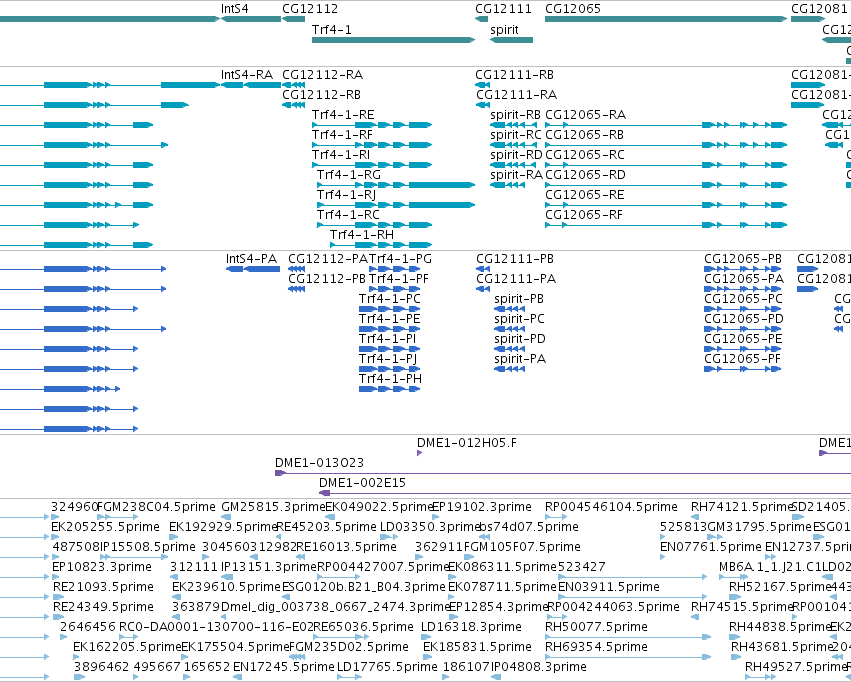Select protein spirit-PB
Screen dimensions: 851x682
pos(510,309)
